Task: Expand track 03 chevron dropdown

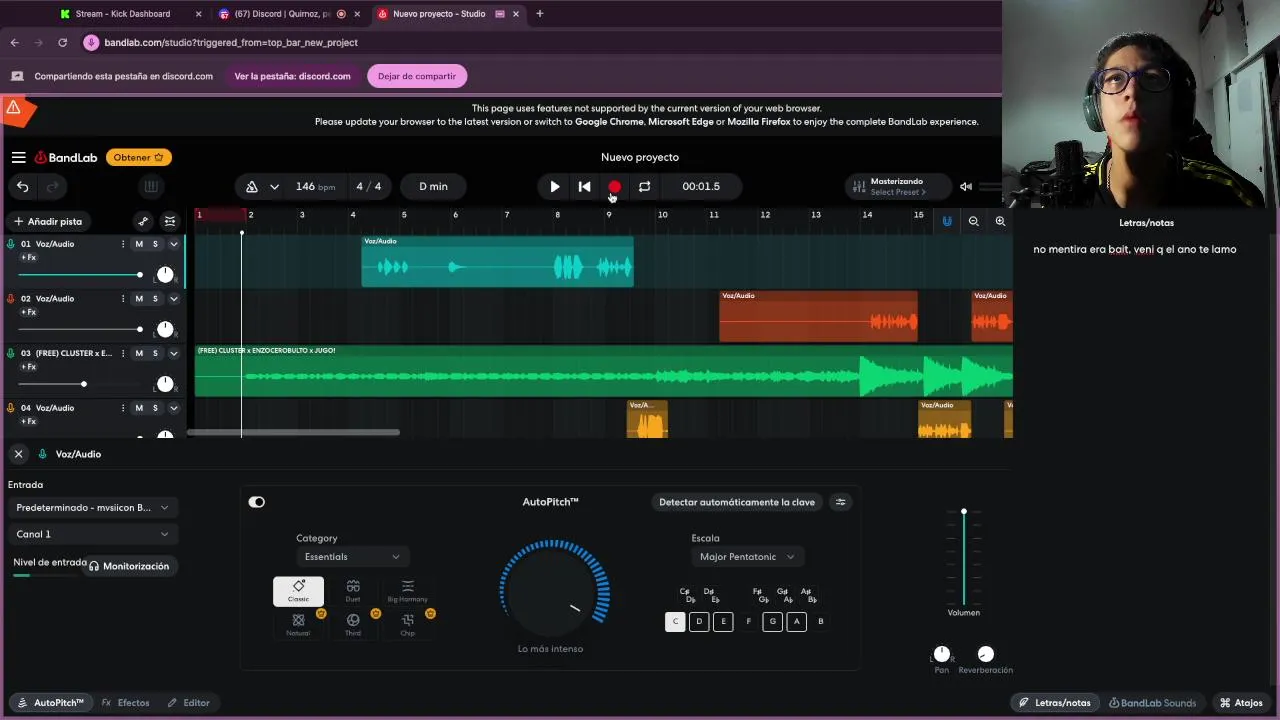Action: point(173,353)
